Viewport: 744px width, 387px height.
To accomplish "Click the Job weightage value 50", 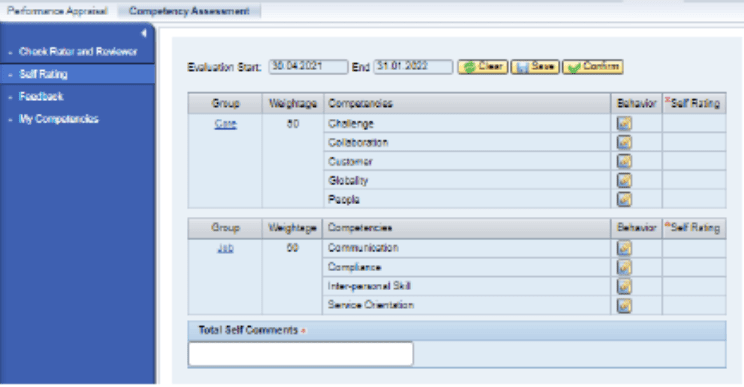I will pos(293,248).
